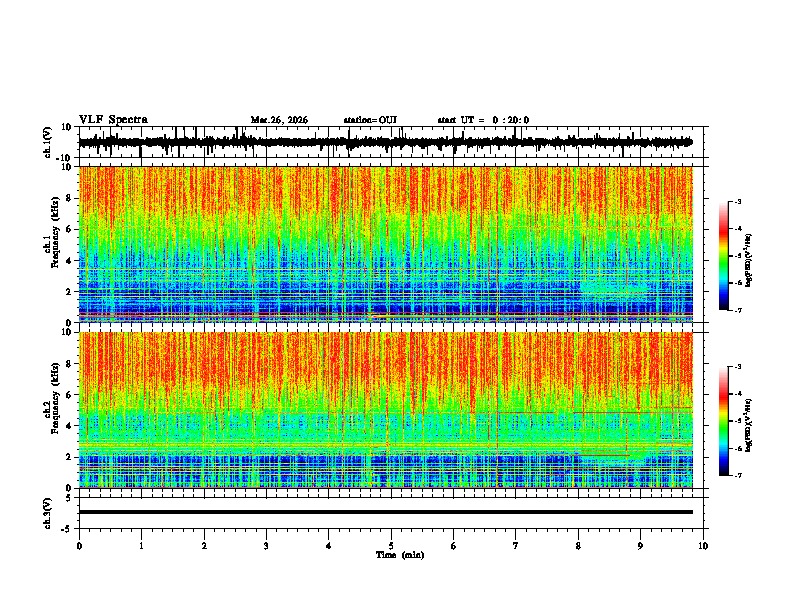
Task: Click the "6" kHz tick on ch.2 spectrogram
Action: pyautogui.click(x=69, y=395)
